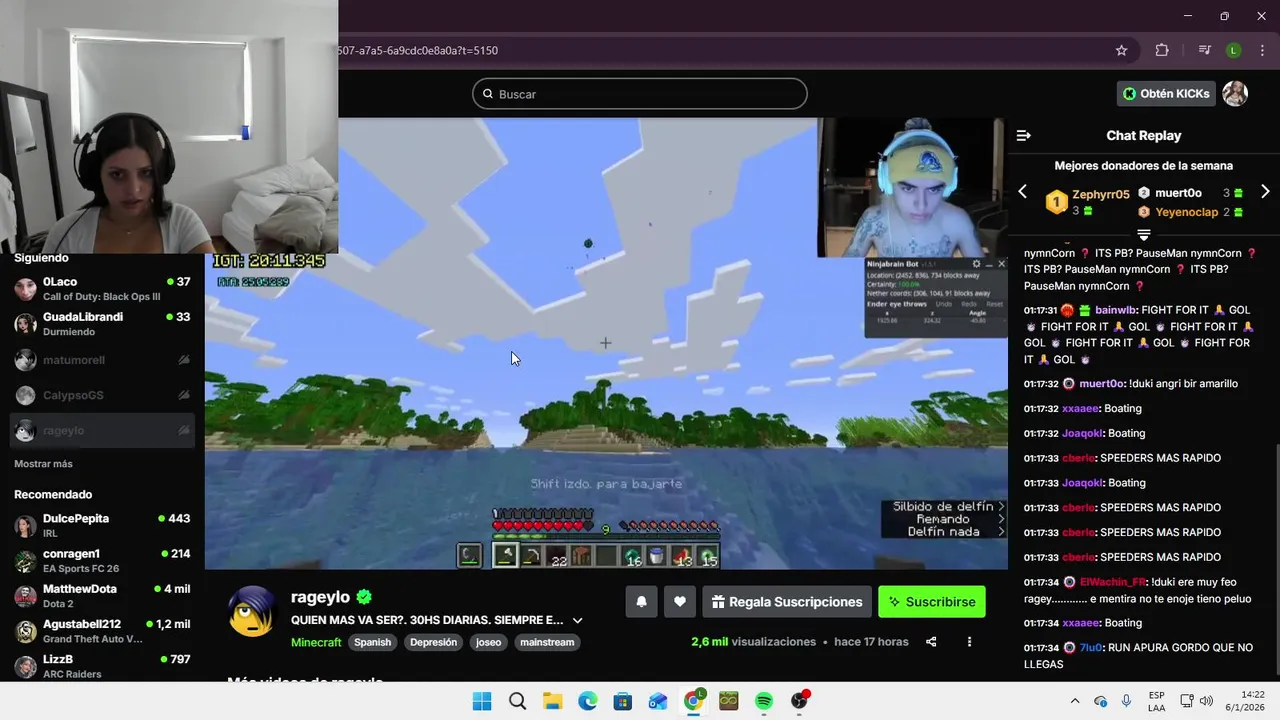Screen dimensions: 1280x720
Task: Open OBS Studio from taskbar
Action: [799, 701]
